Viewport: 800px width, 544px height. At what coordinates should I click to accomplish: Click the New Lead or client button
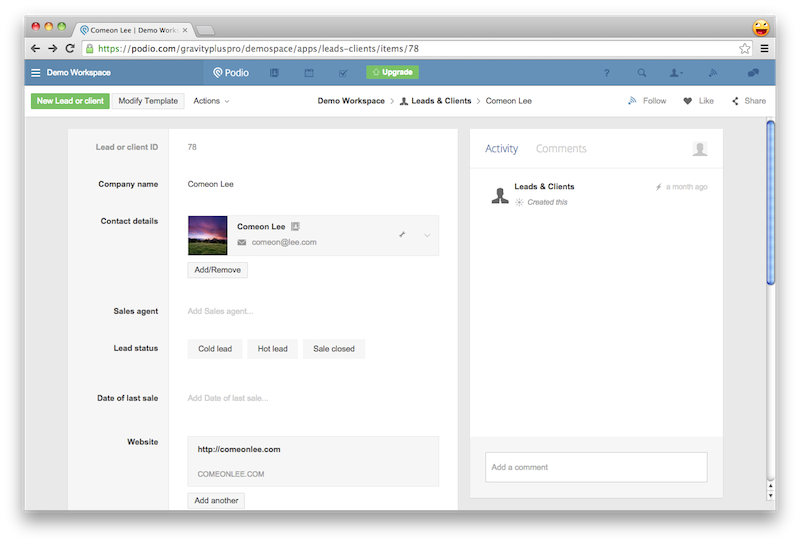pyautogui.click(x=70, y=101)
